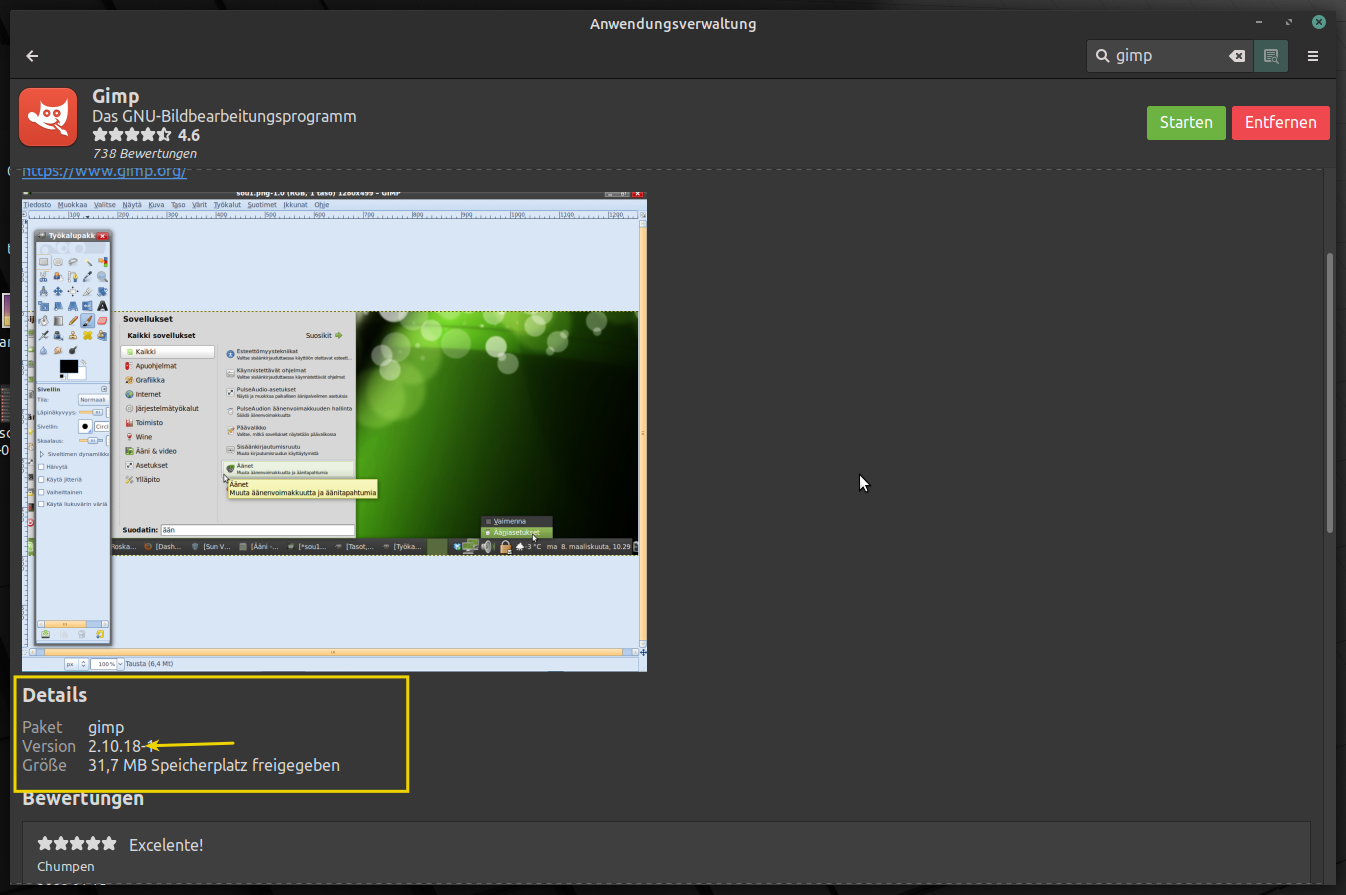Click the black foreground color swatch
Image resolution: width=1346 pixels, height=895 pixels.
pyautogui.click(x=68, y=366)
